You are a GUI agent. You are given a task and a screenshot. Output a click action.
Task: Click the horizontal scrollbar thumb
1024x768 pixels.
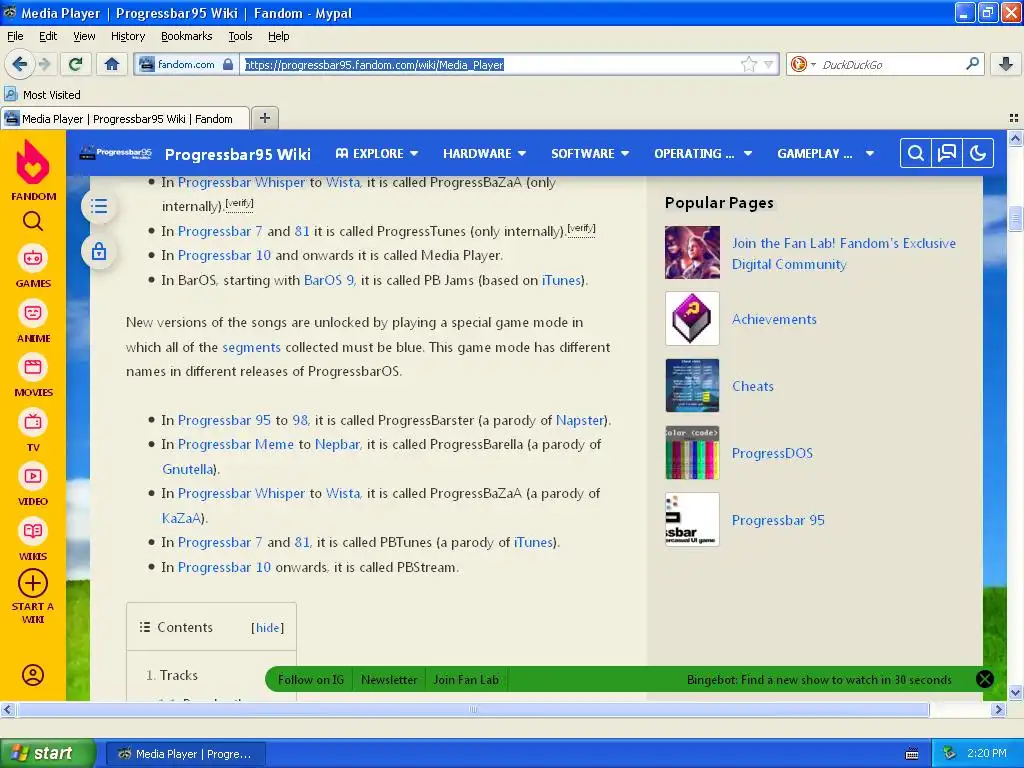pos(473,709)
